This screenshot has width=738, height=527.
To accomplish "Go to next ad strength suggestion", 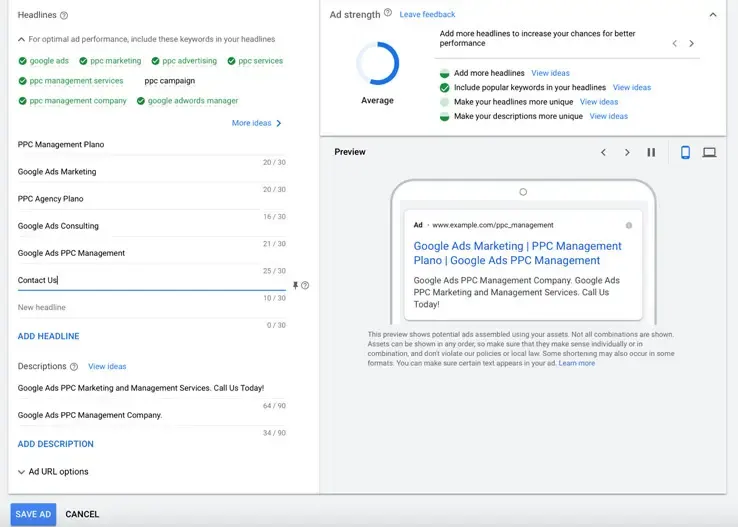I will (691, 43).
